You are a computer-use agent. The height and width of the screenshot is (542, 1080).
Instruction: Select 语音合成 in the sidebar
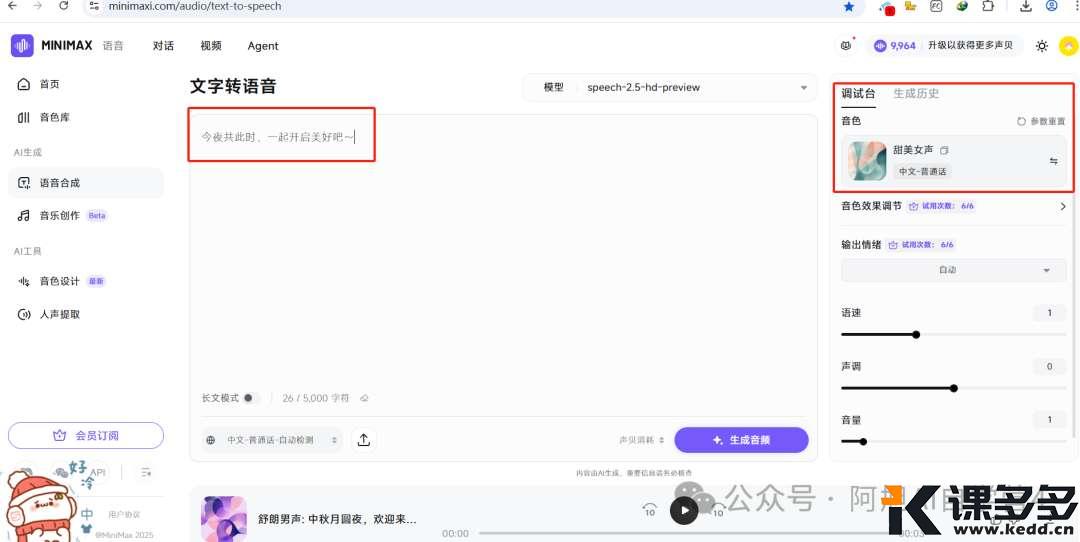86,183
